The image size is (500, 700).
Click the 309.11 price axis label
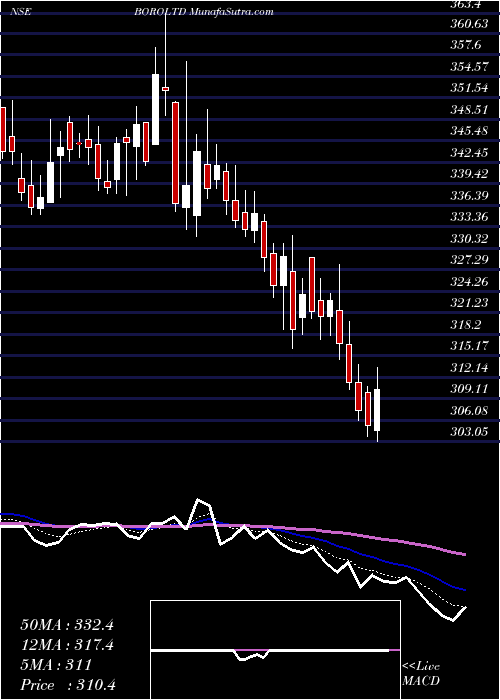469,388
